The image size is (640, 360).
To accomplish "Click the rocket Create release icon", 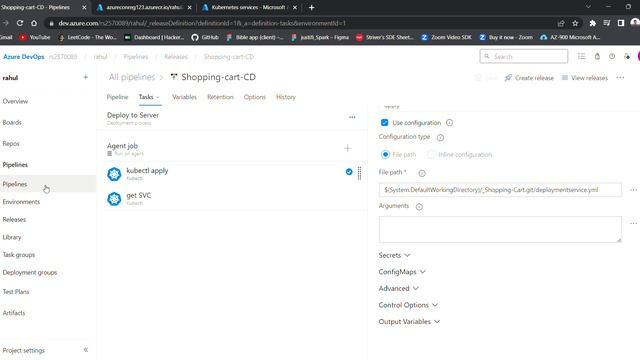I will pos(508,78).
